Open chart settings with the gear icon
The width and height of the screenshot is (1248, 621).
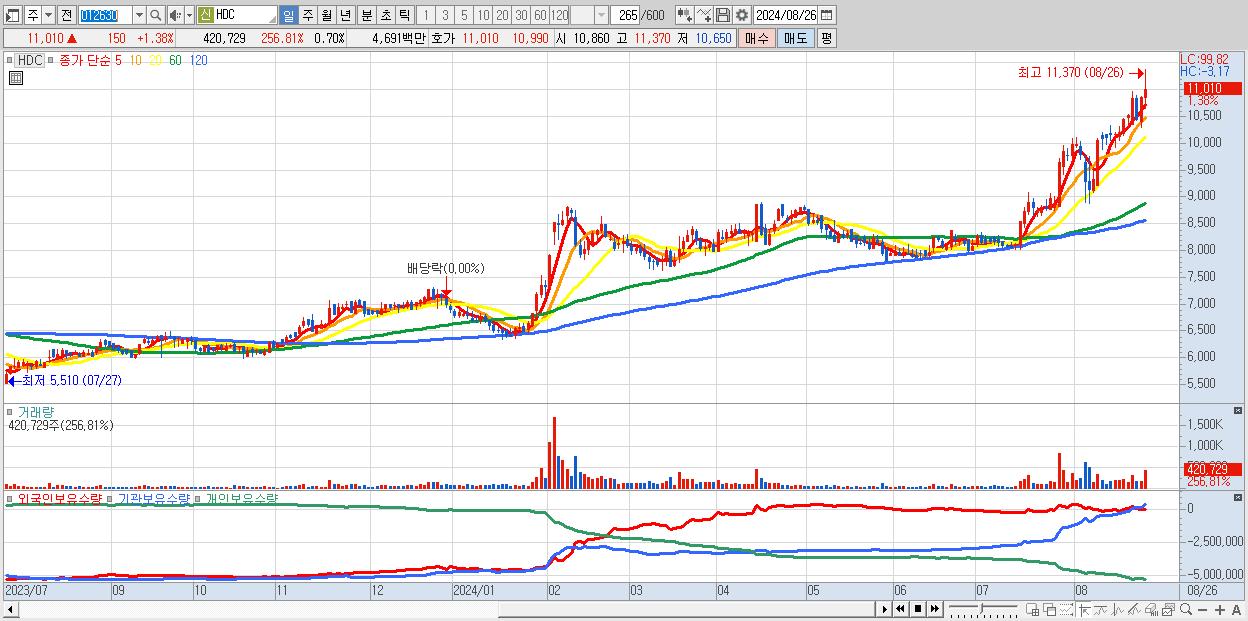coord(741,15)
